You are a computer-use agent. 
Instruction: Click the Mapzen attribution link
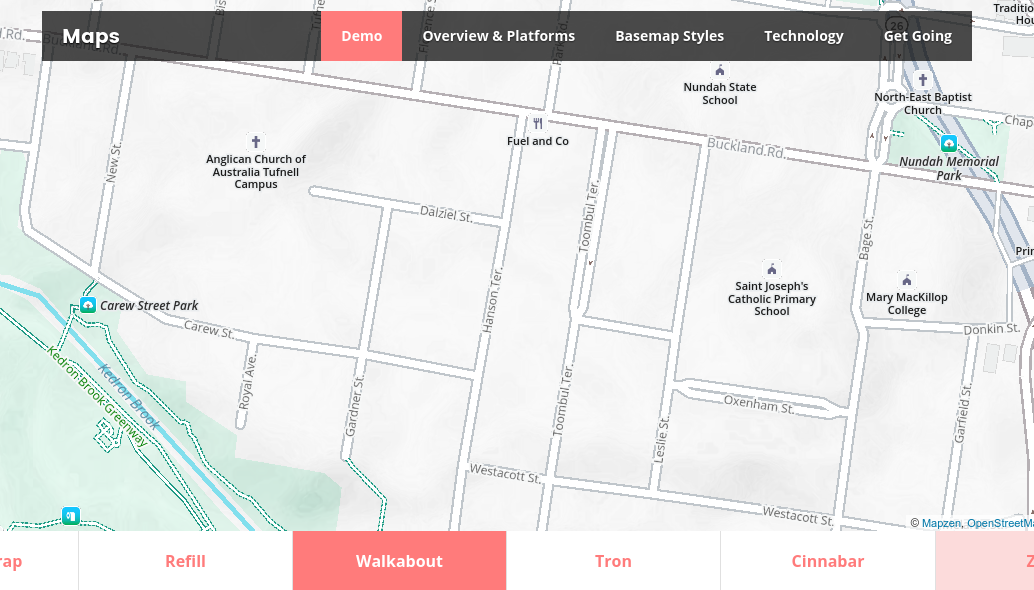pyautogui.click(x=941, y=523)
